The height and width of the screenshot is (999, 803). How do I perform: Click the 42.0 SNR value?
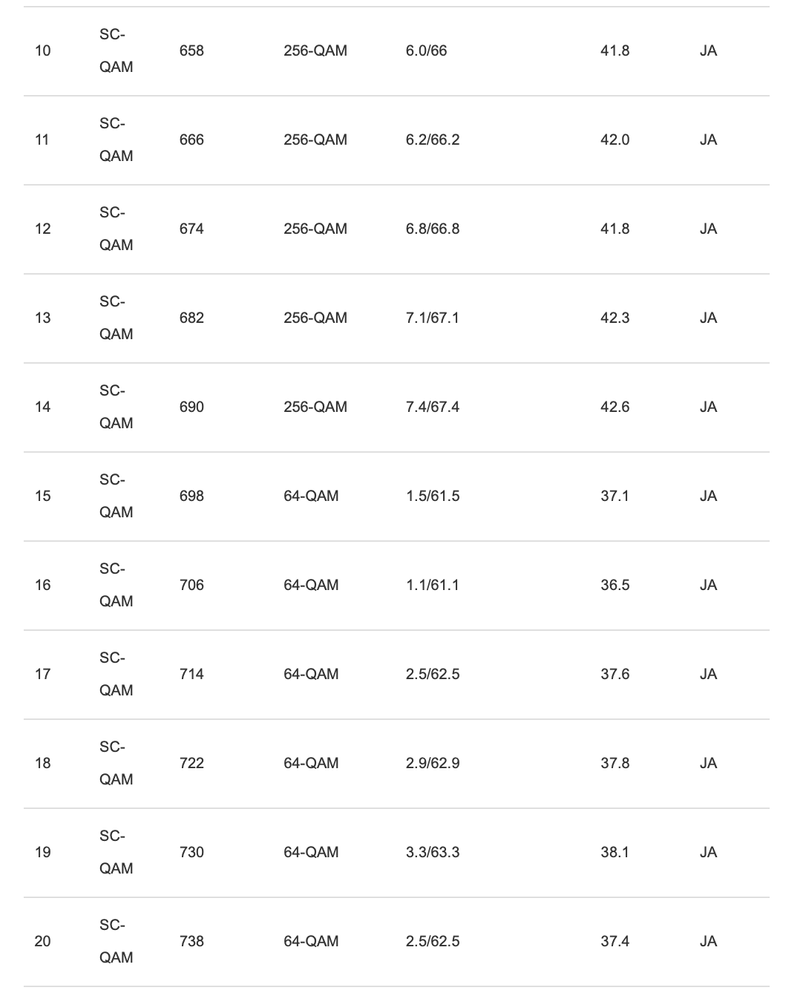(614, 140)
